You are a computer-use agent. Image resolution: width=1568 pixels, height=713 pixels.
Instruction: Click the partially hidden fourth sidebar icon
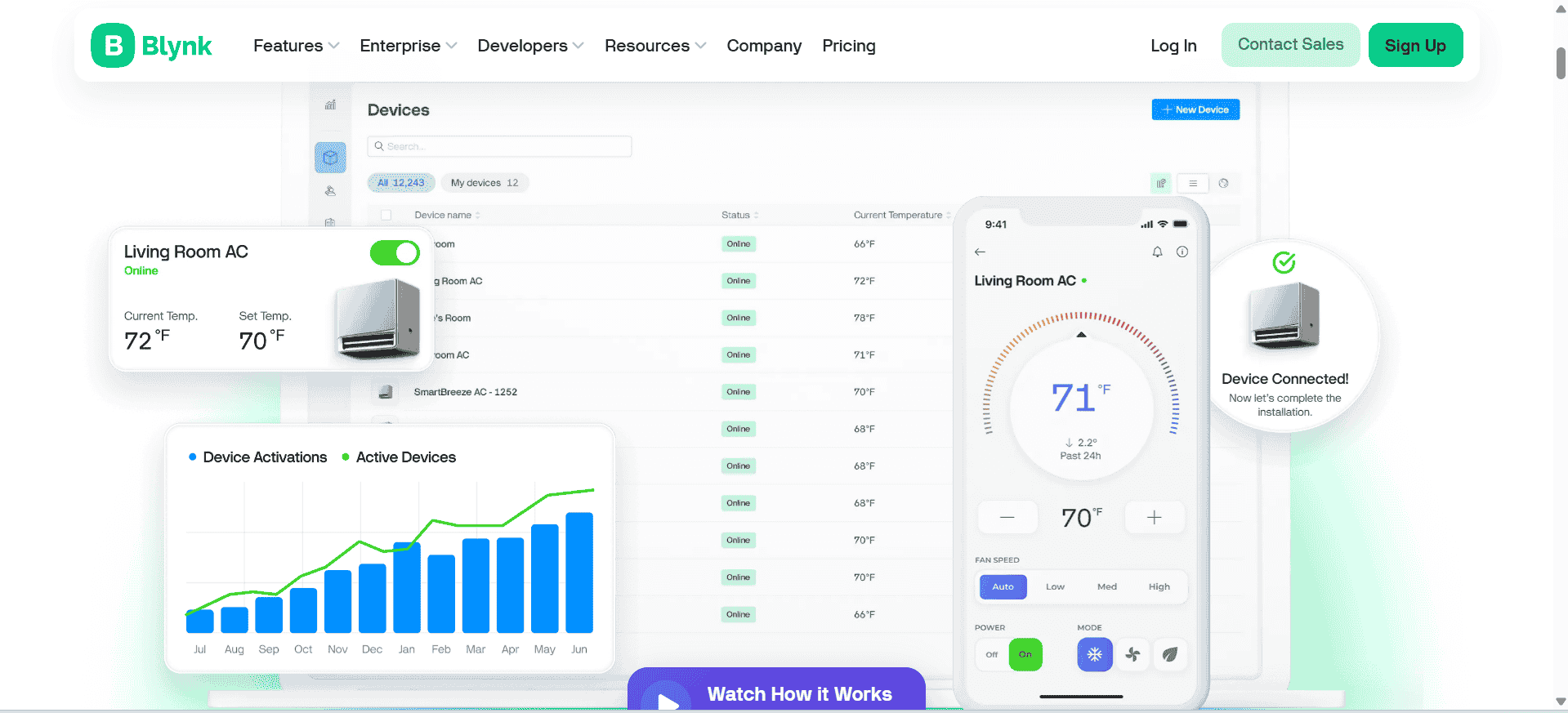tap(330, 222)
